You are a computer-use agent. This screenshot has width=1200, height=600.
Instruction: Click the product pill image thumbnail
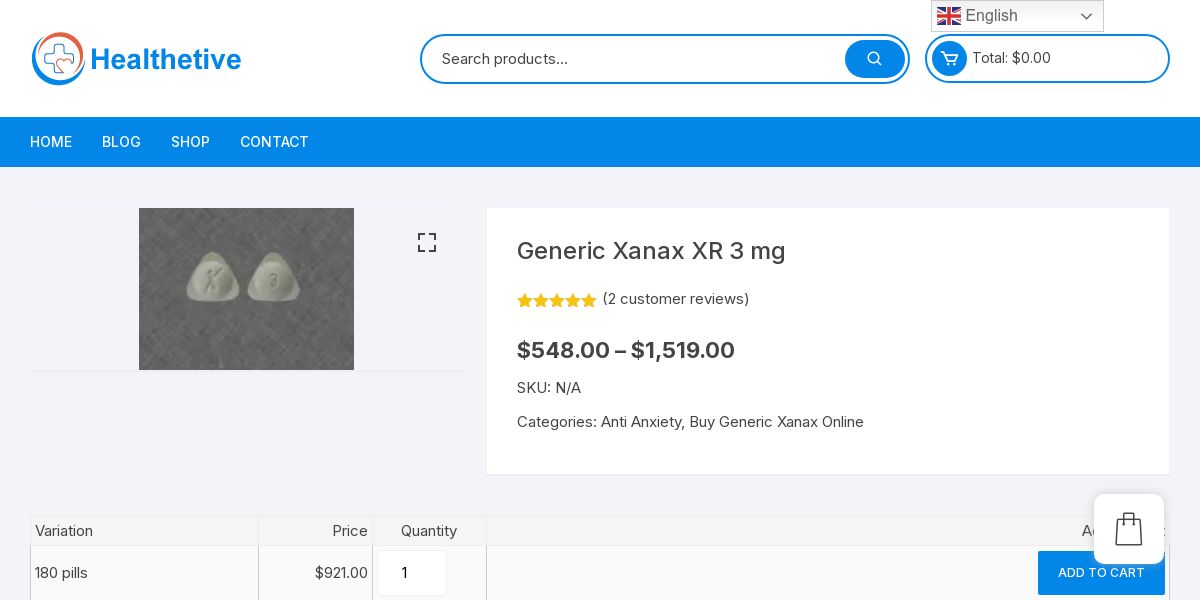(x=246, y=289)
